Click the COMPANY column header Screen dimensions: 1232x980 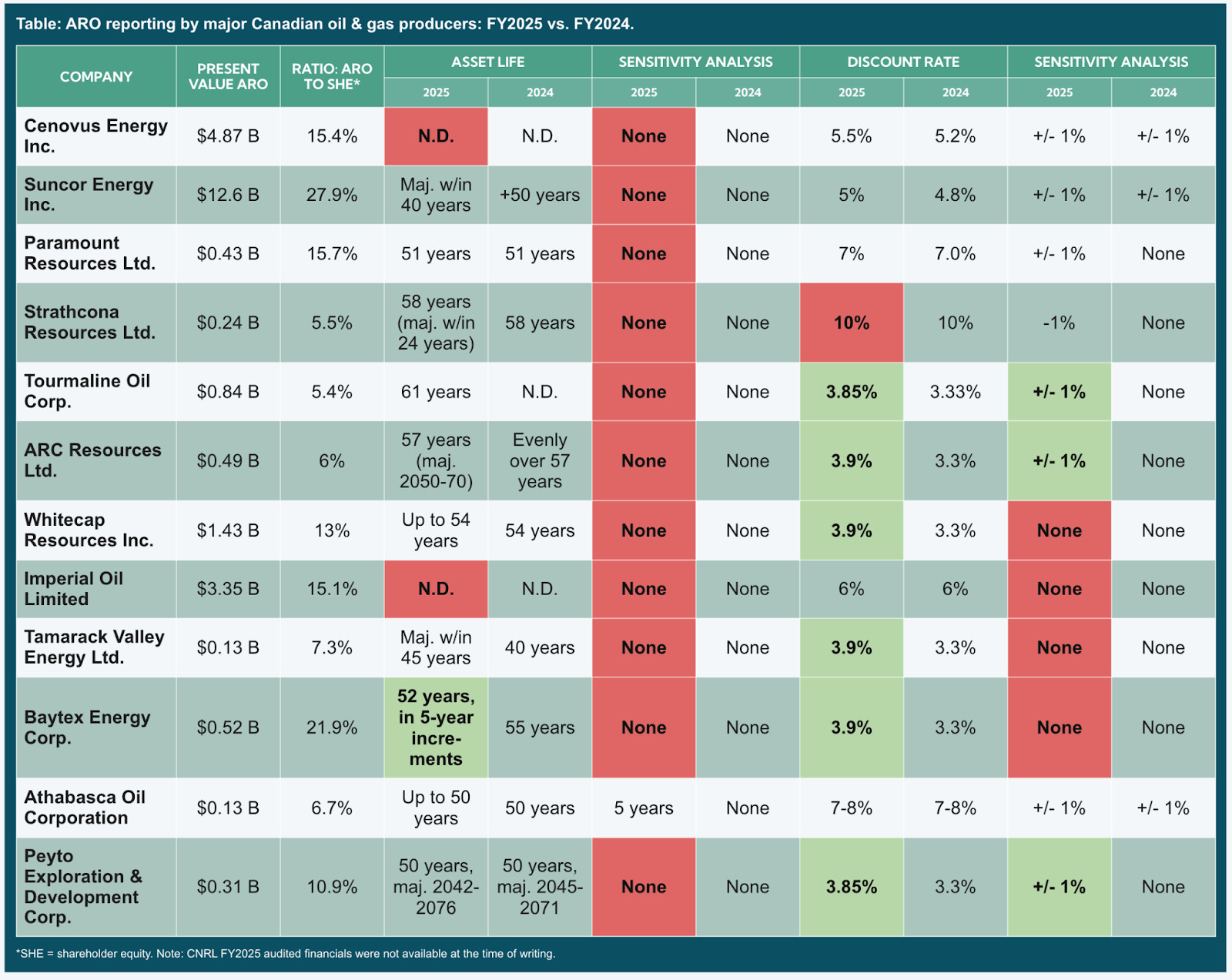(x=96, y=76)
